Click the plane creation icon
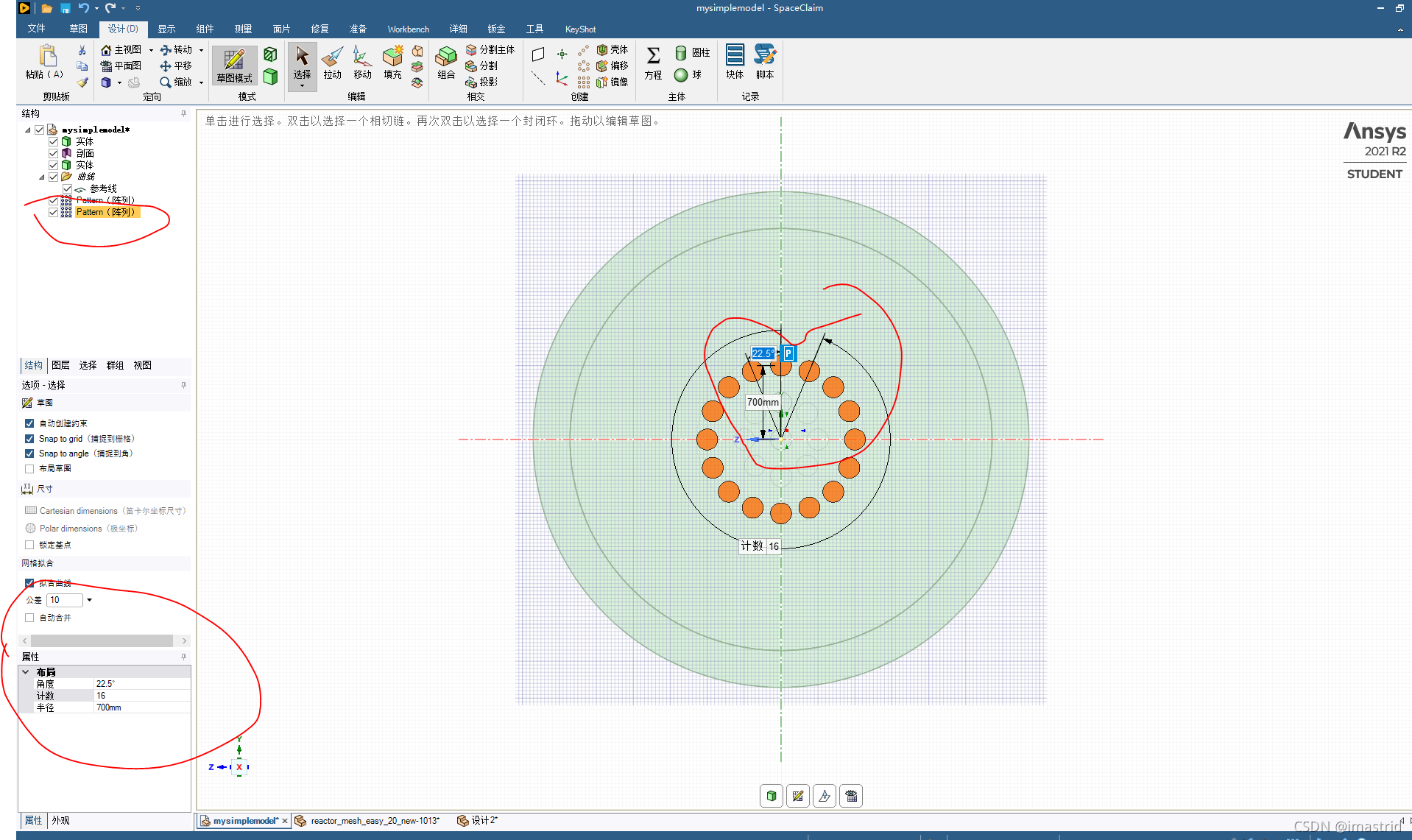1412x840 pixels. click(x=538, y=54)
